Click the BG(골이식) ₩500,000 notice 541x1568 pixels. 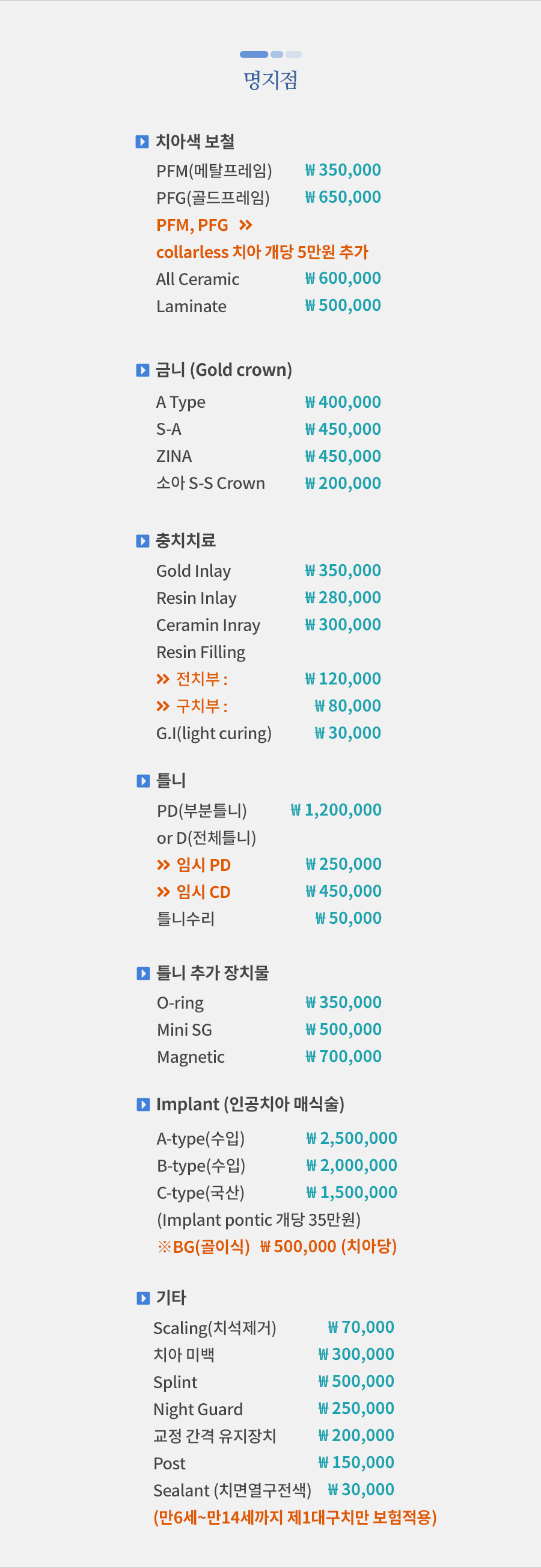(x=277, y=1247)
